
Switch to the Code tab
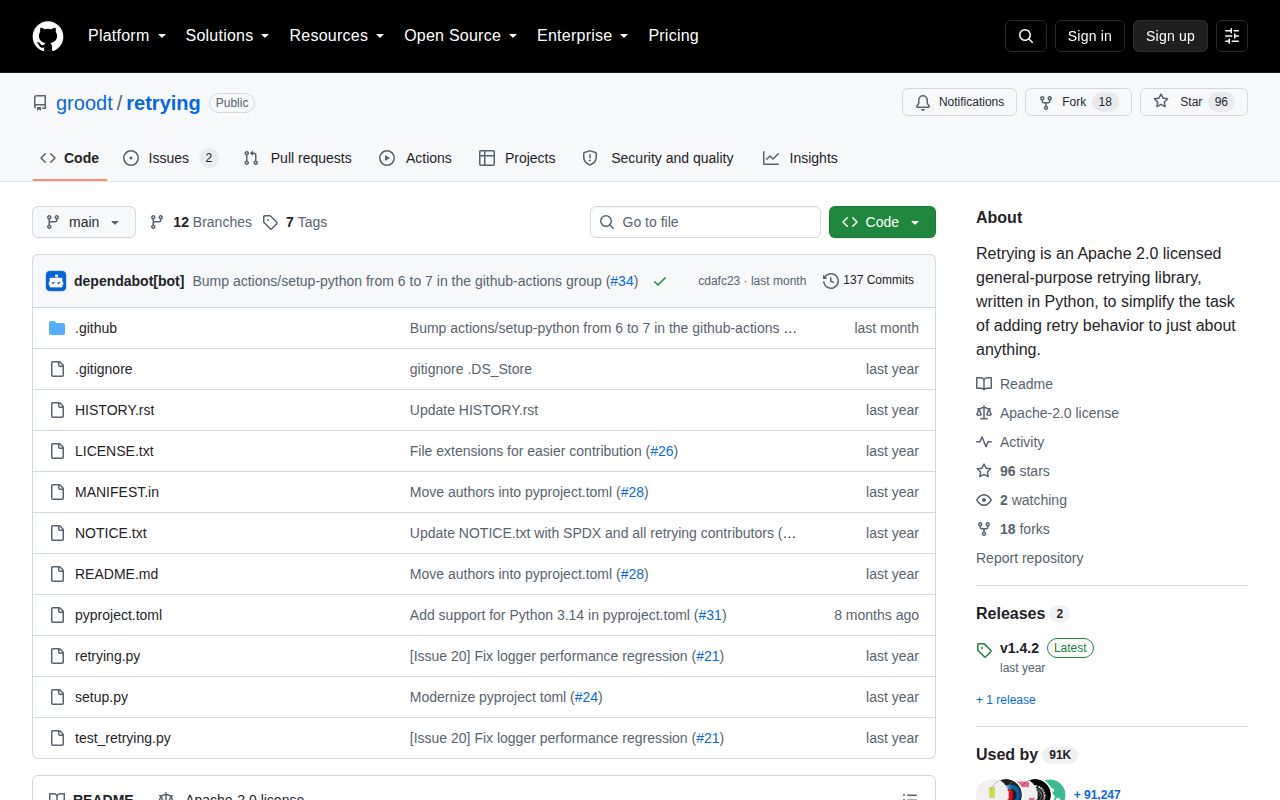pyautogui.click(x=70, y=158)
